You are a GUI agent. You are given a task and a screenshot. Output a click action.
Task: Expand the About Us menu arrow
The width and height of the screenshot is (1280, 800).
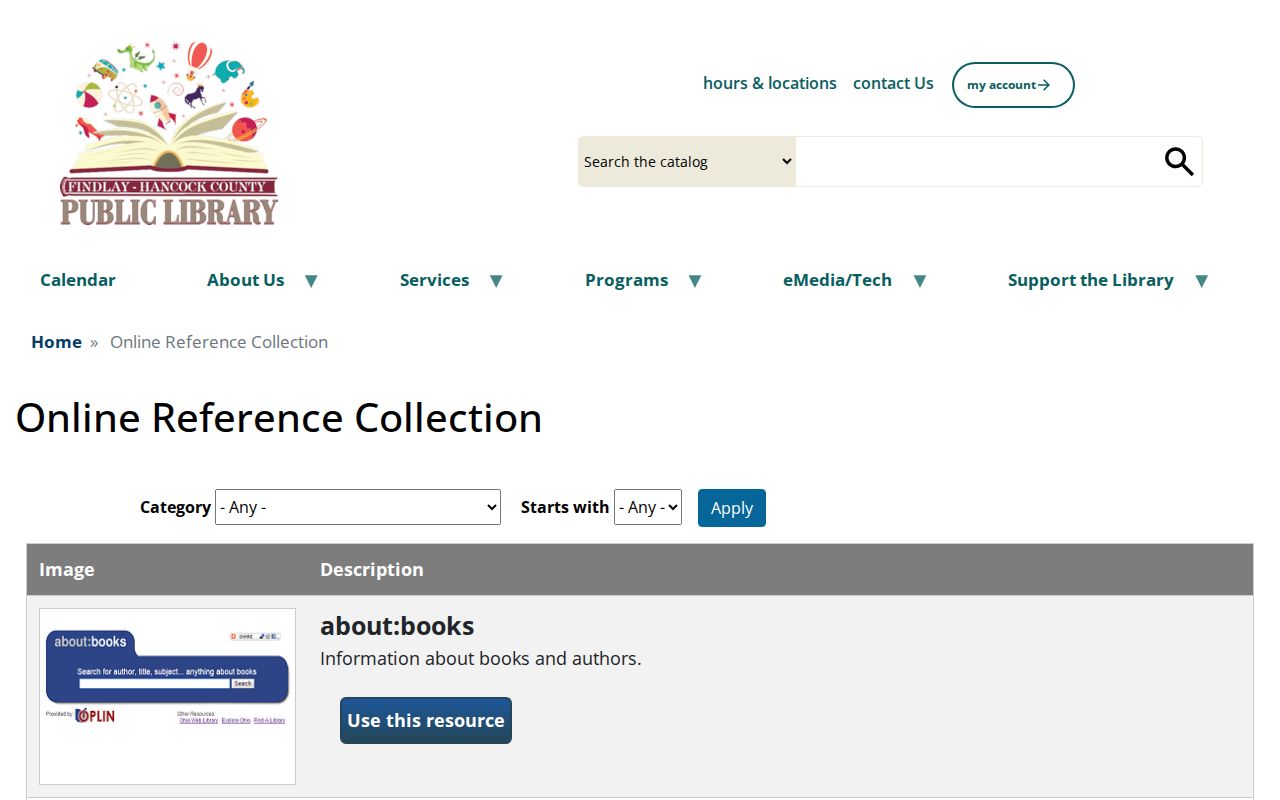pos(311,281)
